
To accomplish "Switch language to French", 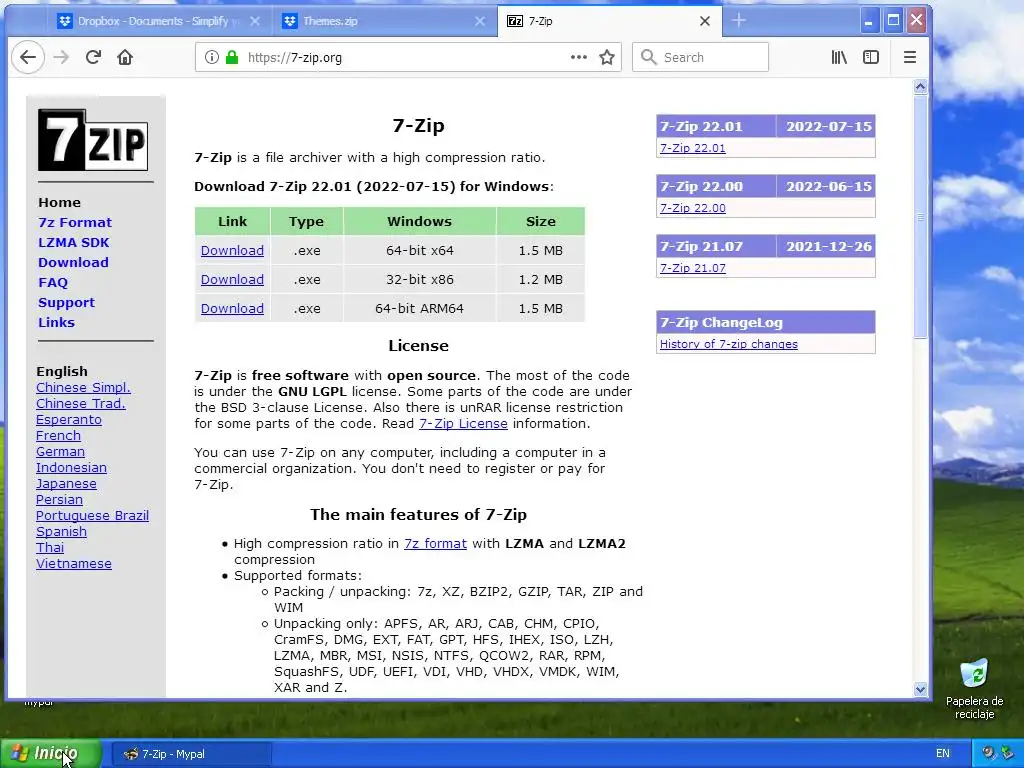I will click(58, 436).
